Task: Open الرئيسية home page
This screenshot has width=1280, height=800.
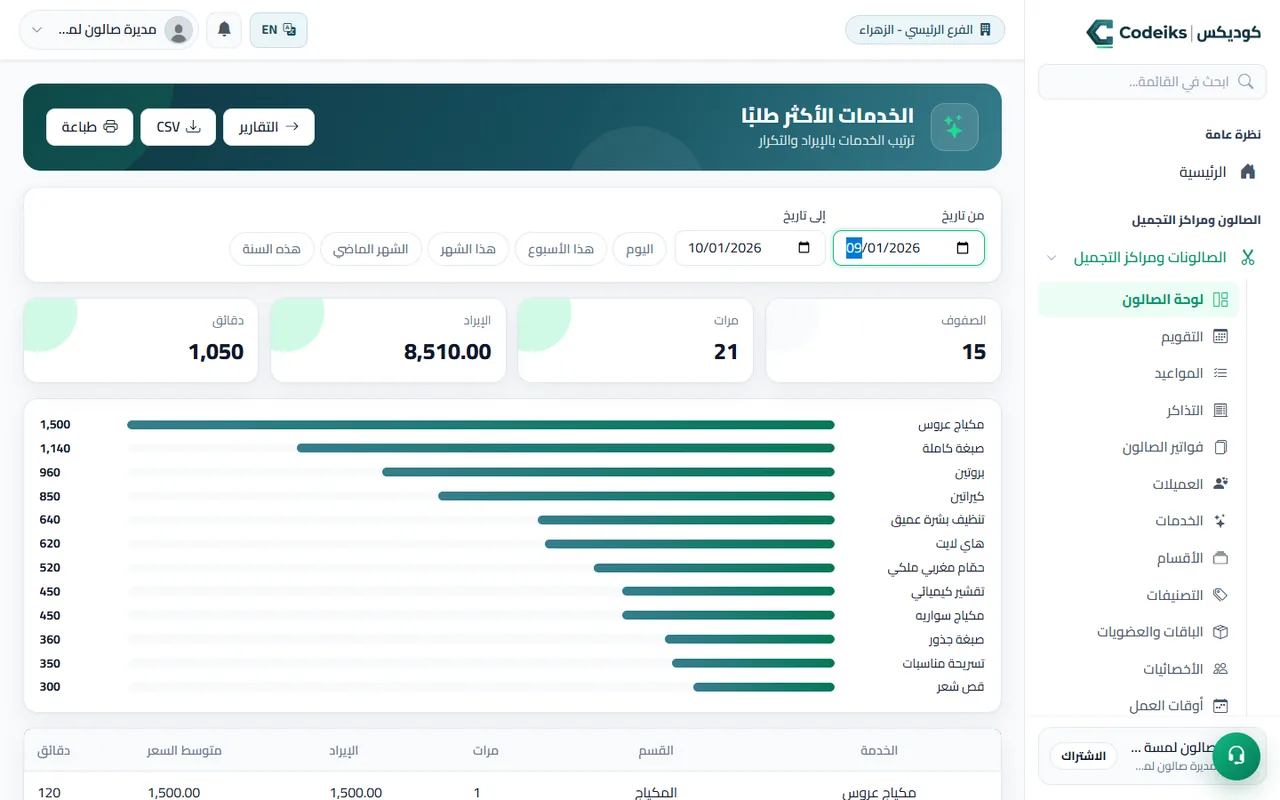Action: [1217, 172]
